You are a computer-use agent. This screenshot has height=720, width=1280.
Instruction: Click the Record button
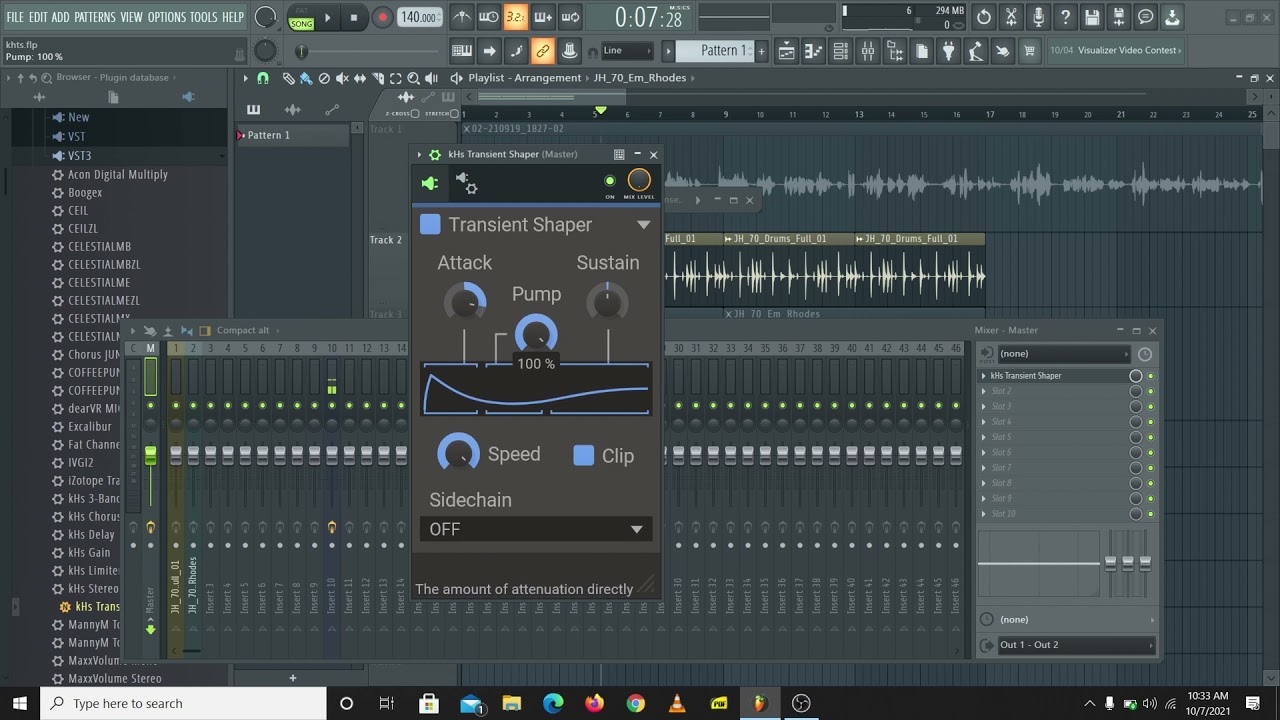point(382,17)
